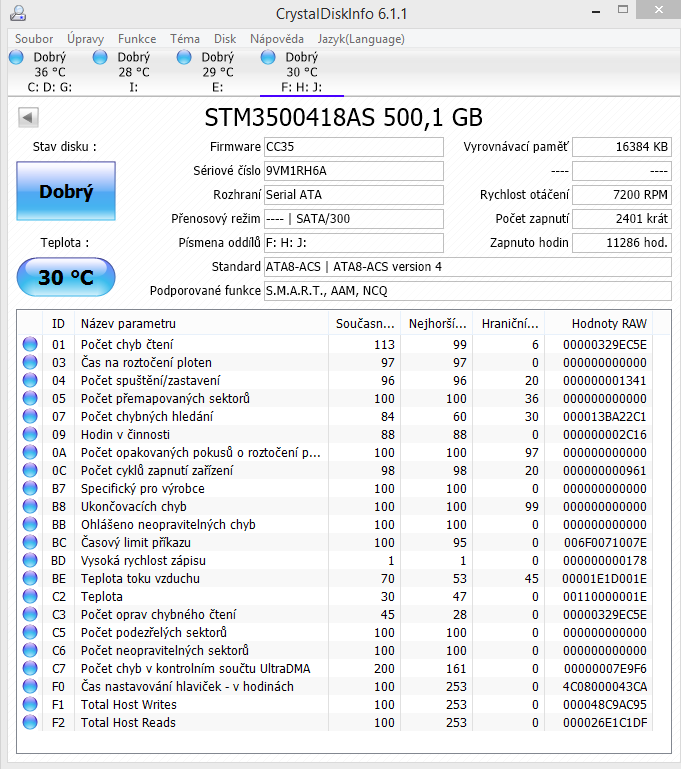The image size is (681, 769).
Task: Click the ID column header
Action: click(58, 324)
